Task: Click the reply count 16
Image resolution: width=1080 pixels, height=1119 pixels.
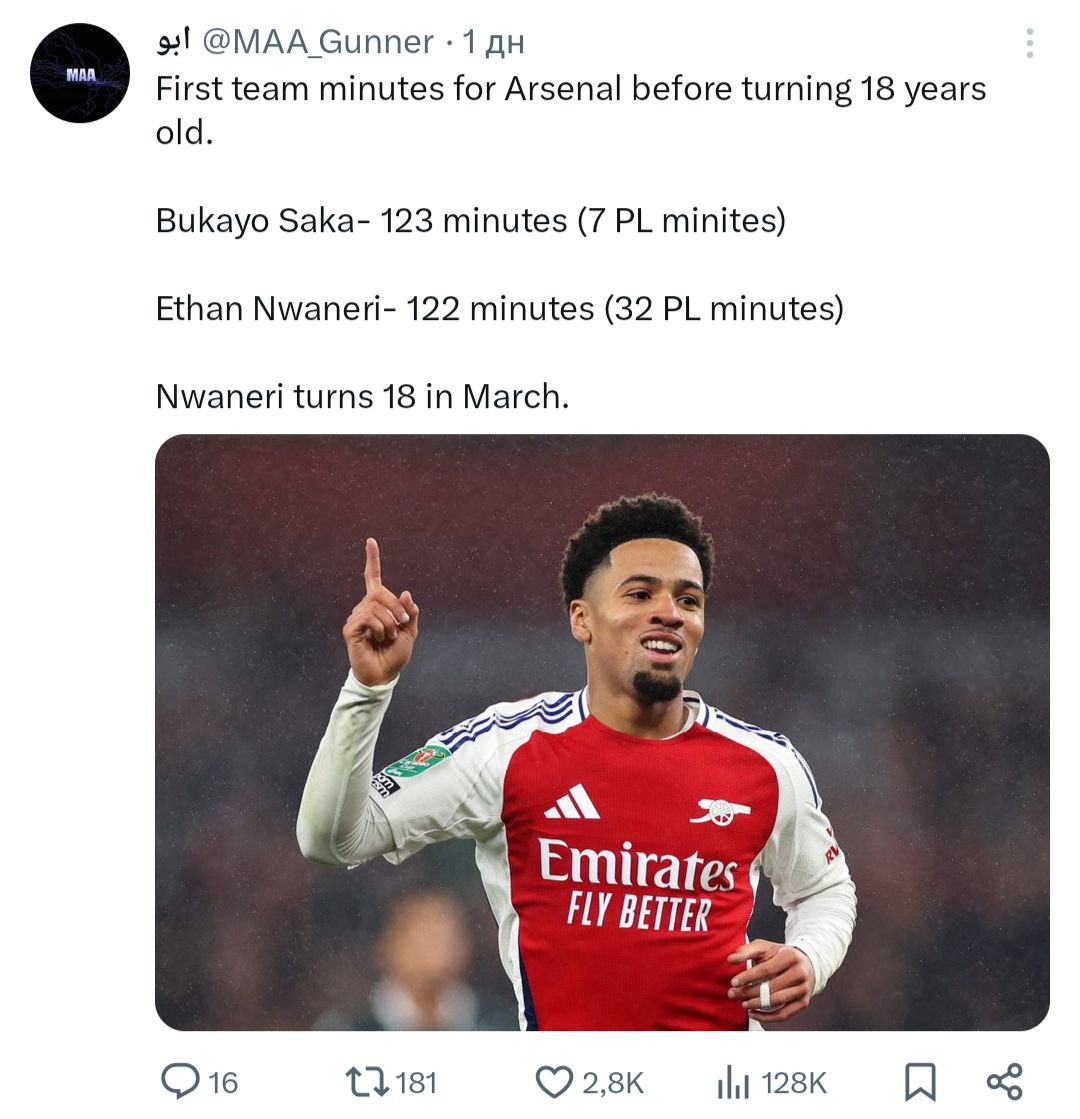Action: point(224,1083)
